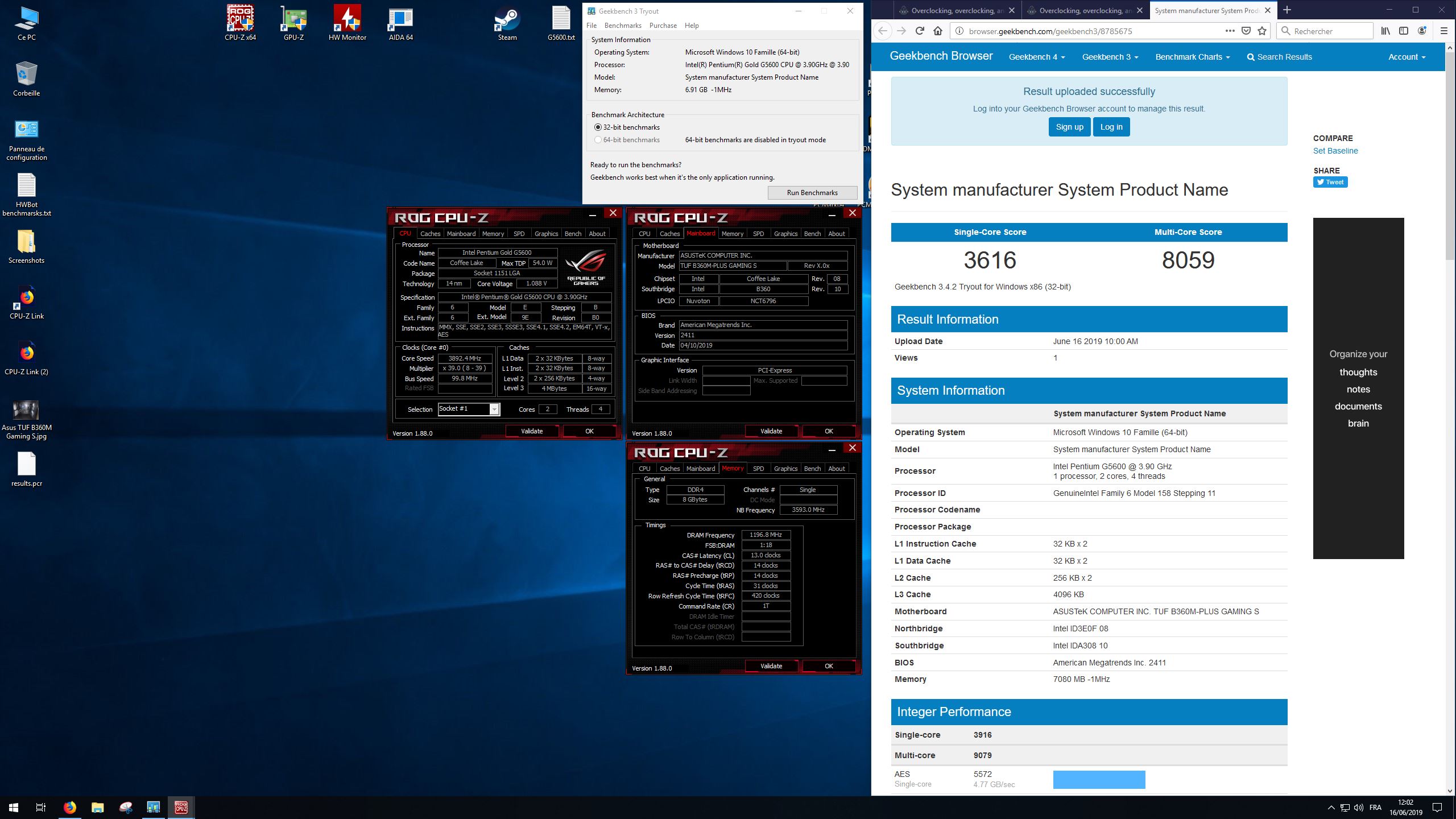Launch HW Monitor from the desktop
This screenshot has height=819, width=1456.
click(x=347, y=23)
